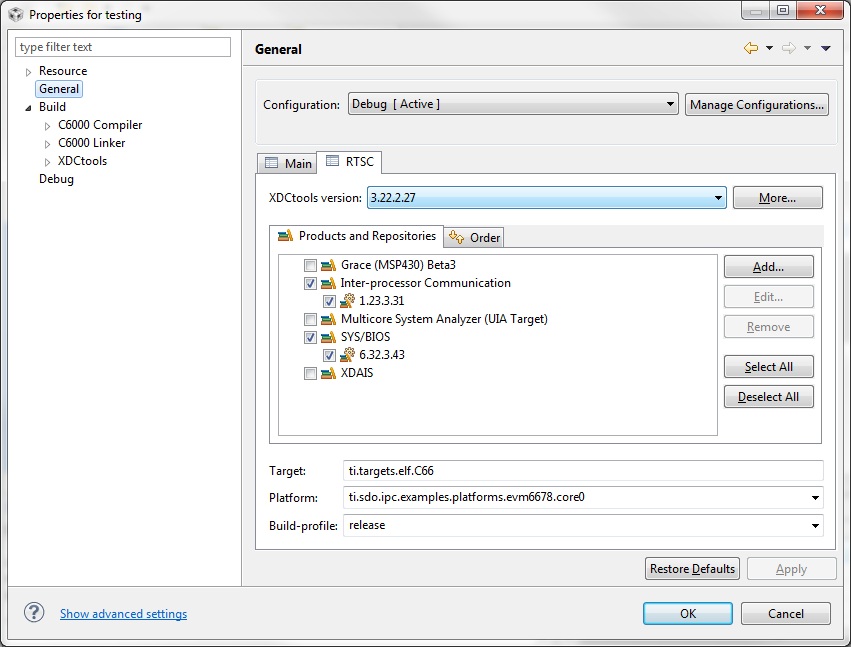Click the back navigation arrow icon
This screenshot has height=647, width=851.
click(751, 48)
